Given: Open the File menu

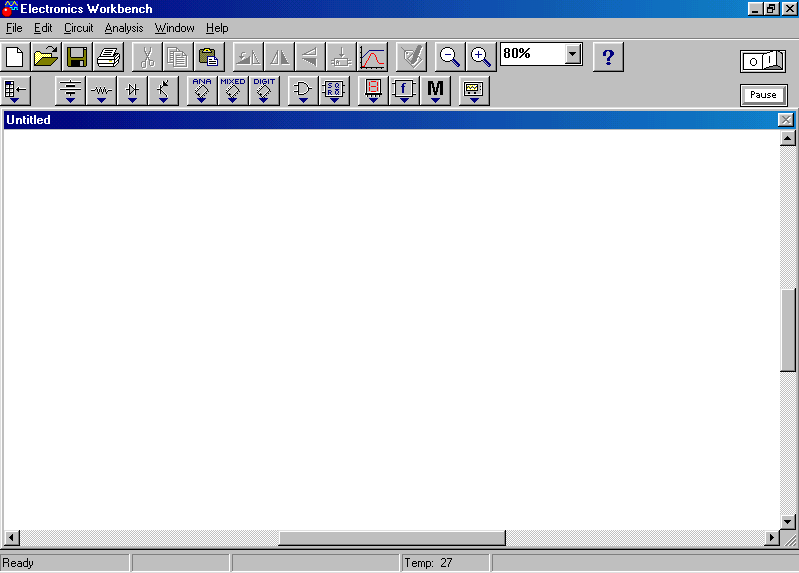Looking at the screenshot, I should [x=14, y=28].
